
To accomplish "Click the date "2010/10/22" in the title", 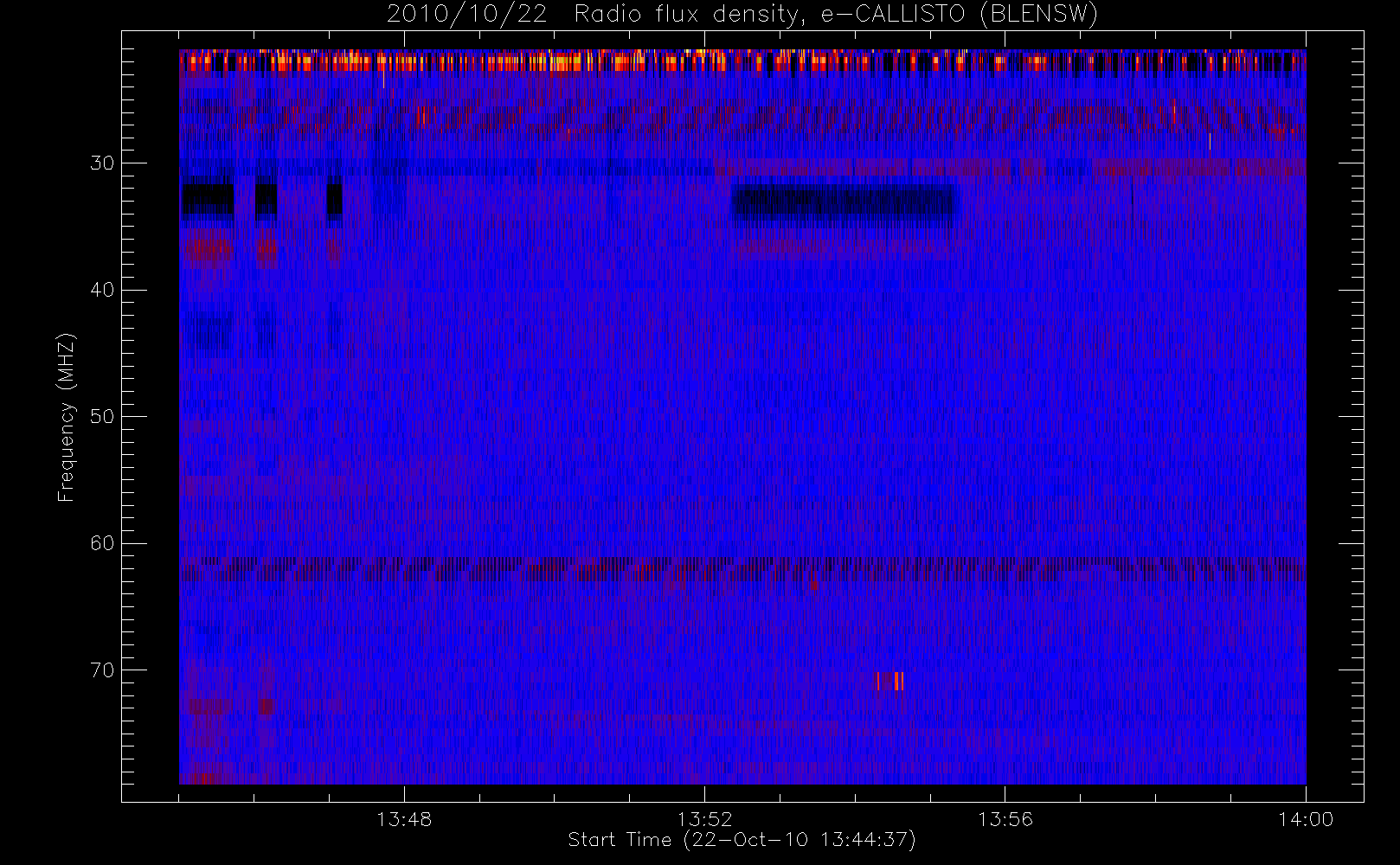I will pyautogui.click(x=467, y=15).
